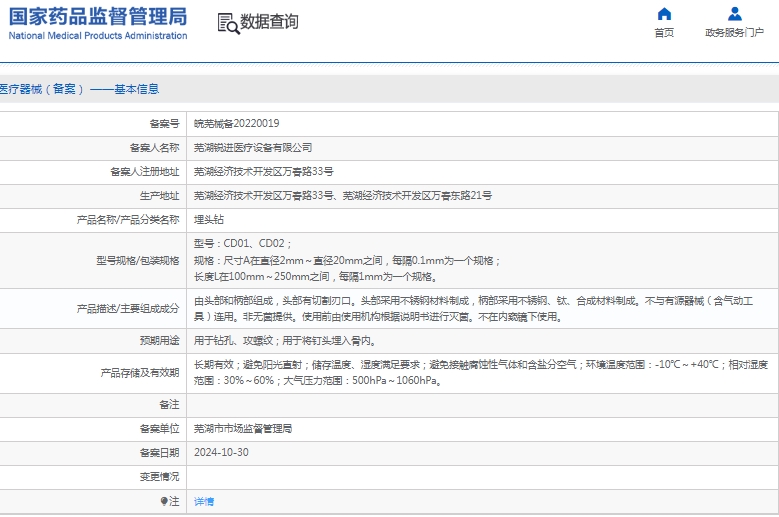Click company name 芜湖锐进医疗设备有限公司

[253, 148]
